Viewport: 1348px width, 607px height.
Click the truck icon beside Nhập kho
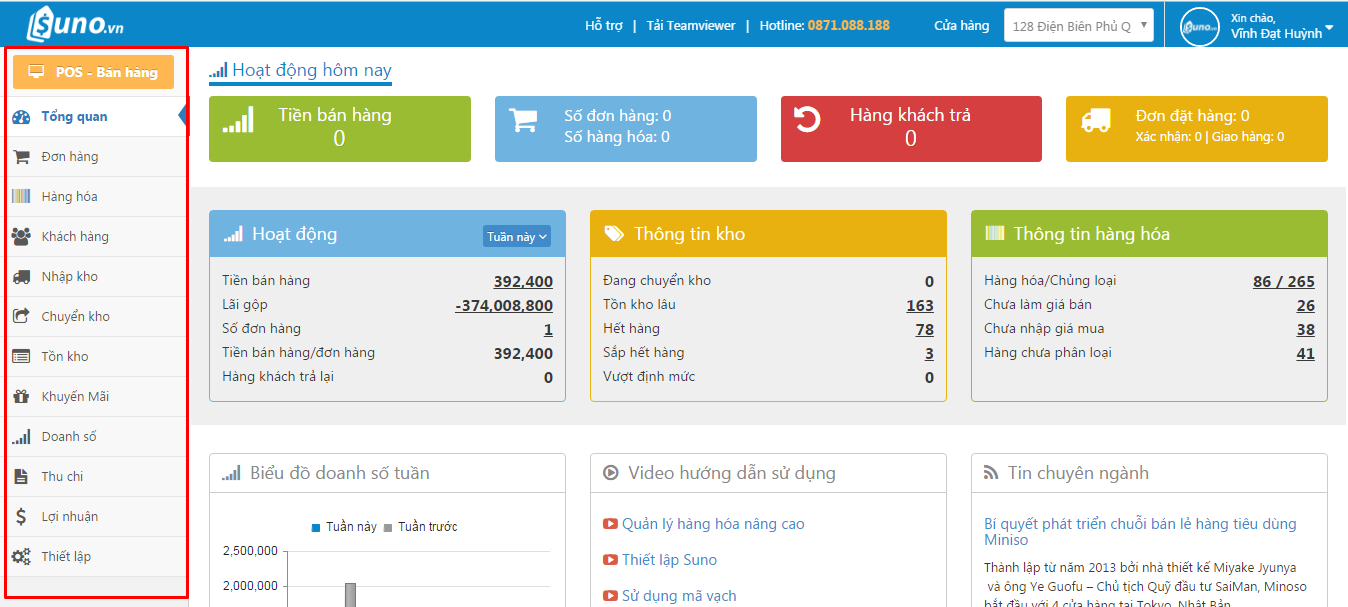(x=21, y=277)
